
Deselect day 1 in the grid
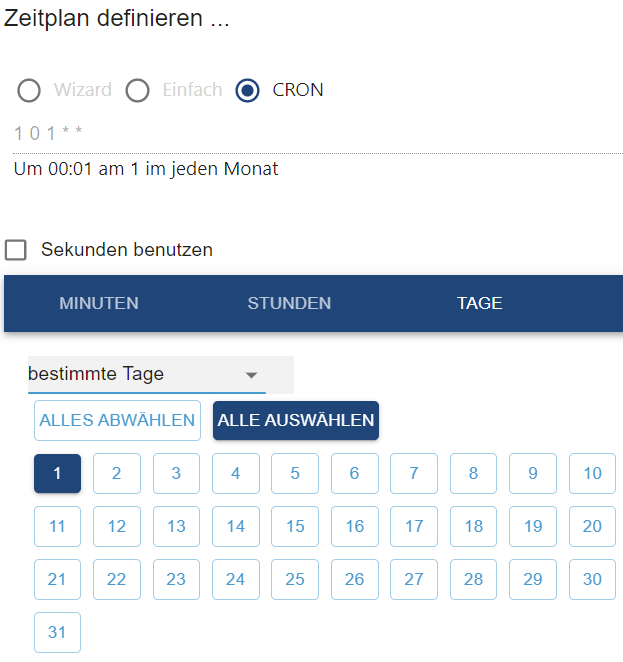point(57,473)
